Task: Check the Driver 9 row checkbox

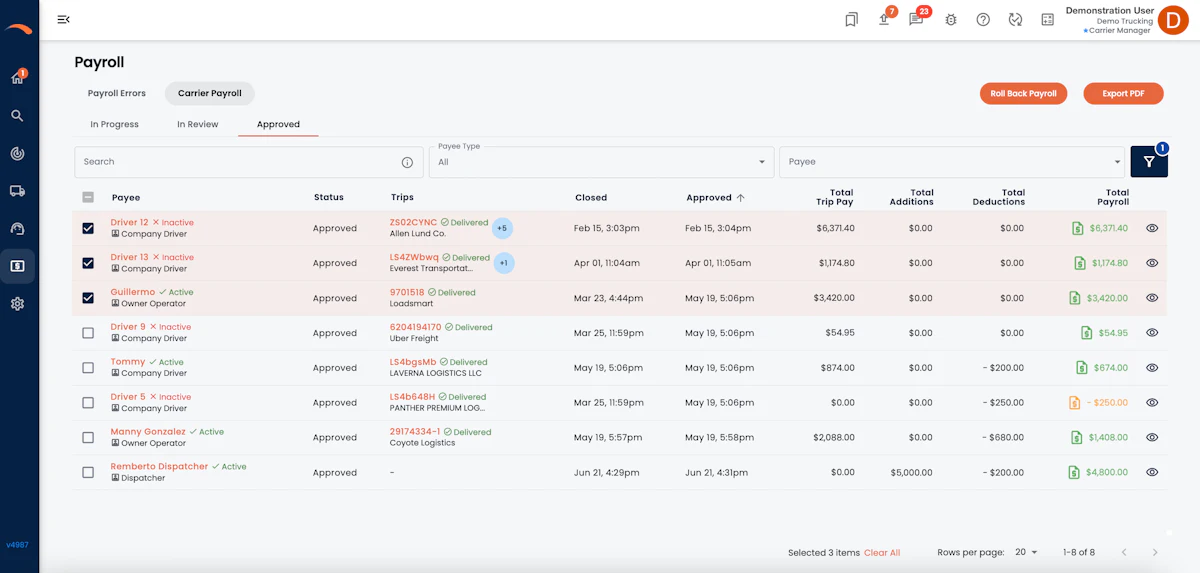Action: click(x=88, y=333)
